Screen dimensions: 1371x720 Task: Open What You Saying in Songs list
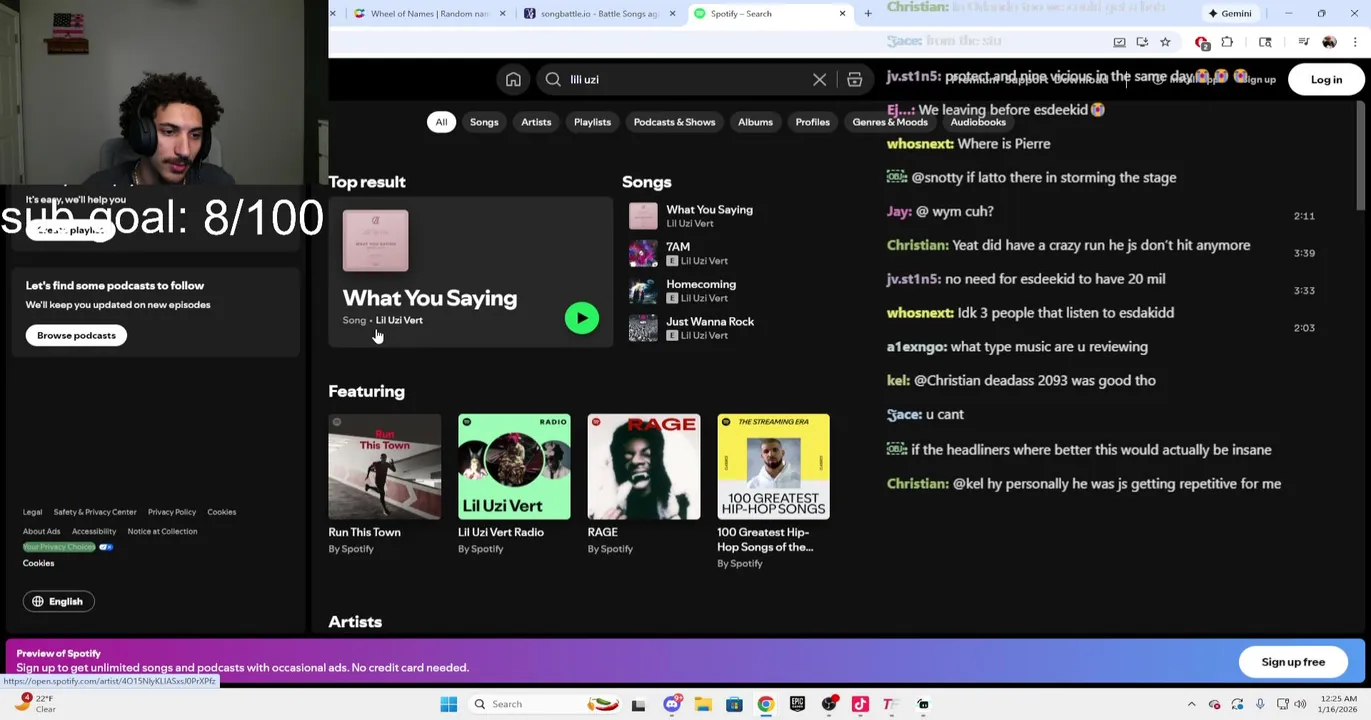pos(709,210)
